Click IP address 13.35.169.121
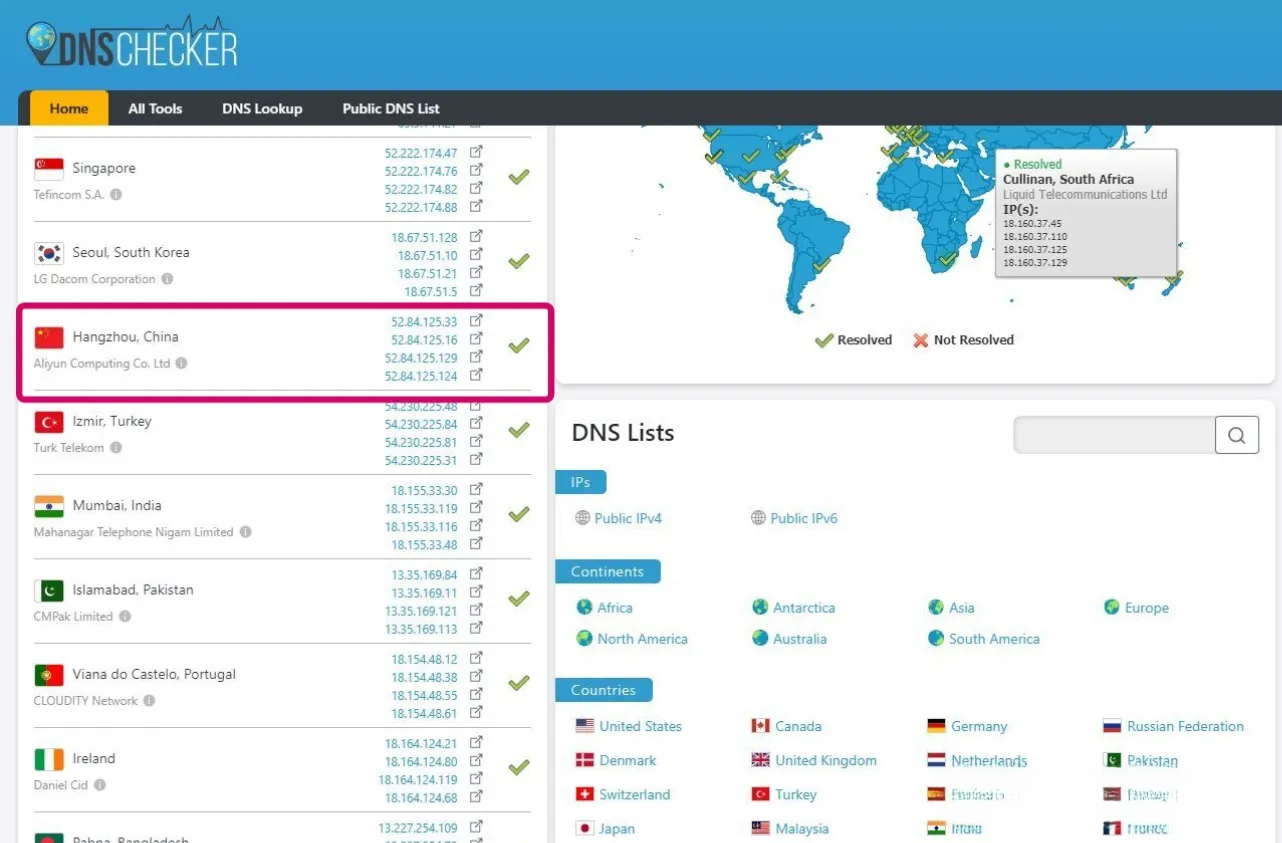This screenshot has width=1282, height=843. 421,611
